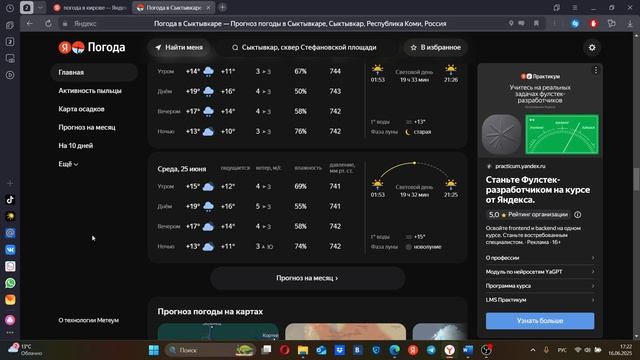Click the ad headline Станьте Фулстек-разработчиком
Screen dimensions: 640x360
click(x=538, y=190)
